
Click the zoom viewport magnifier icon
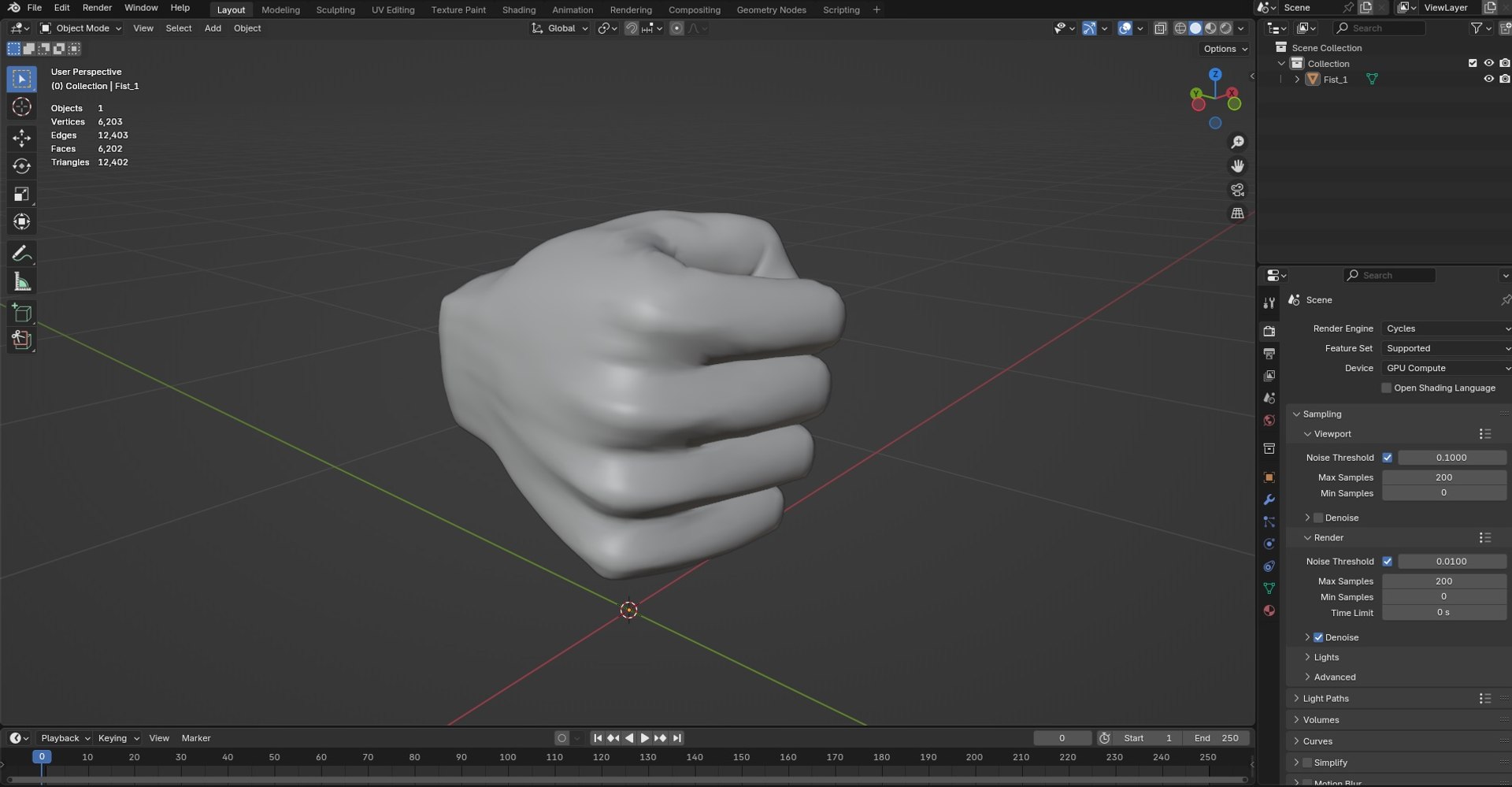tap(1238, 143)
